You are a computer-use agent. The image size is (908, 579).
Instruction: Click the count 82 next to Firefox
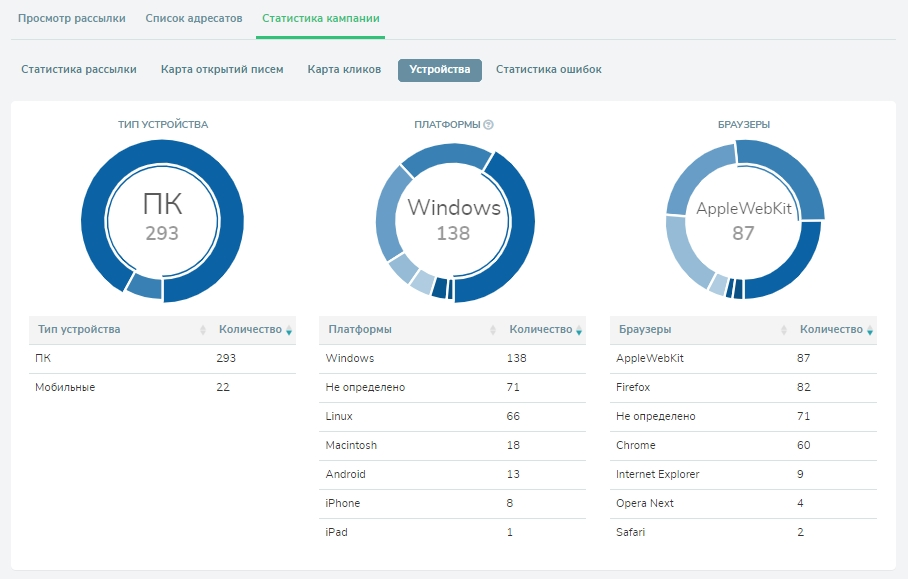[x=804, y=387]
